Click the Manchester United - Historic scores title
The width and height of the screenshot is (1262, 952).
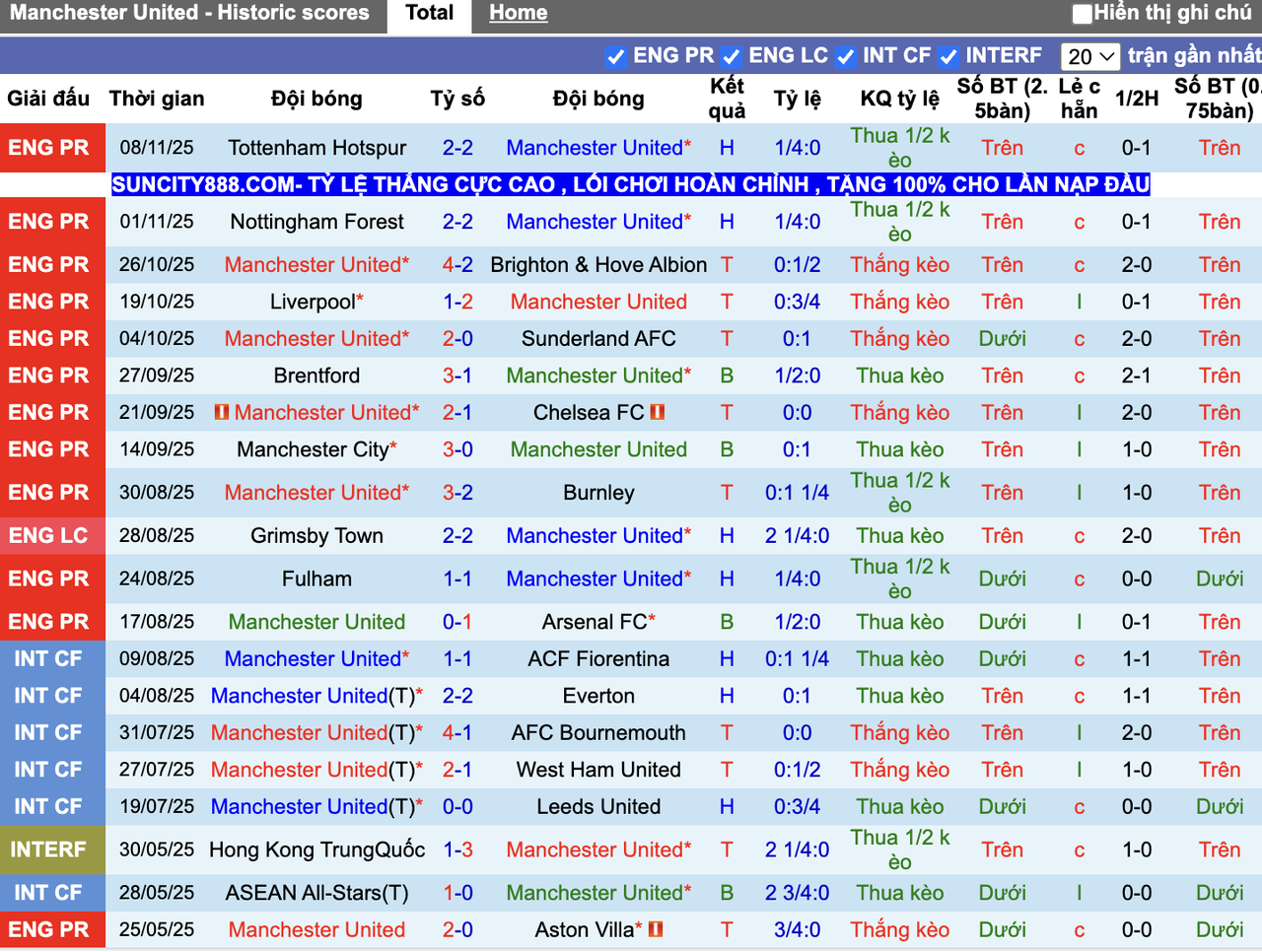(189, 14)
